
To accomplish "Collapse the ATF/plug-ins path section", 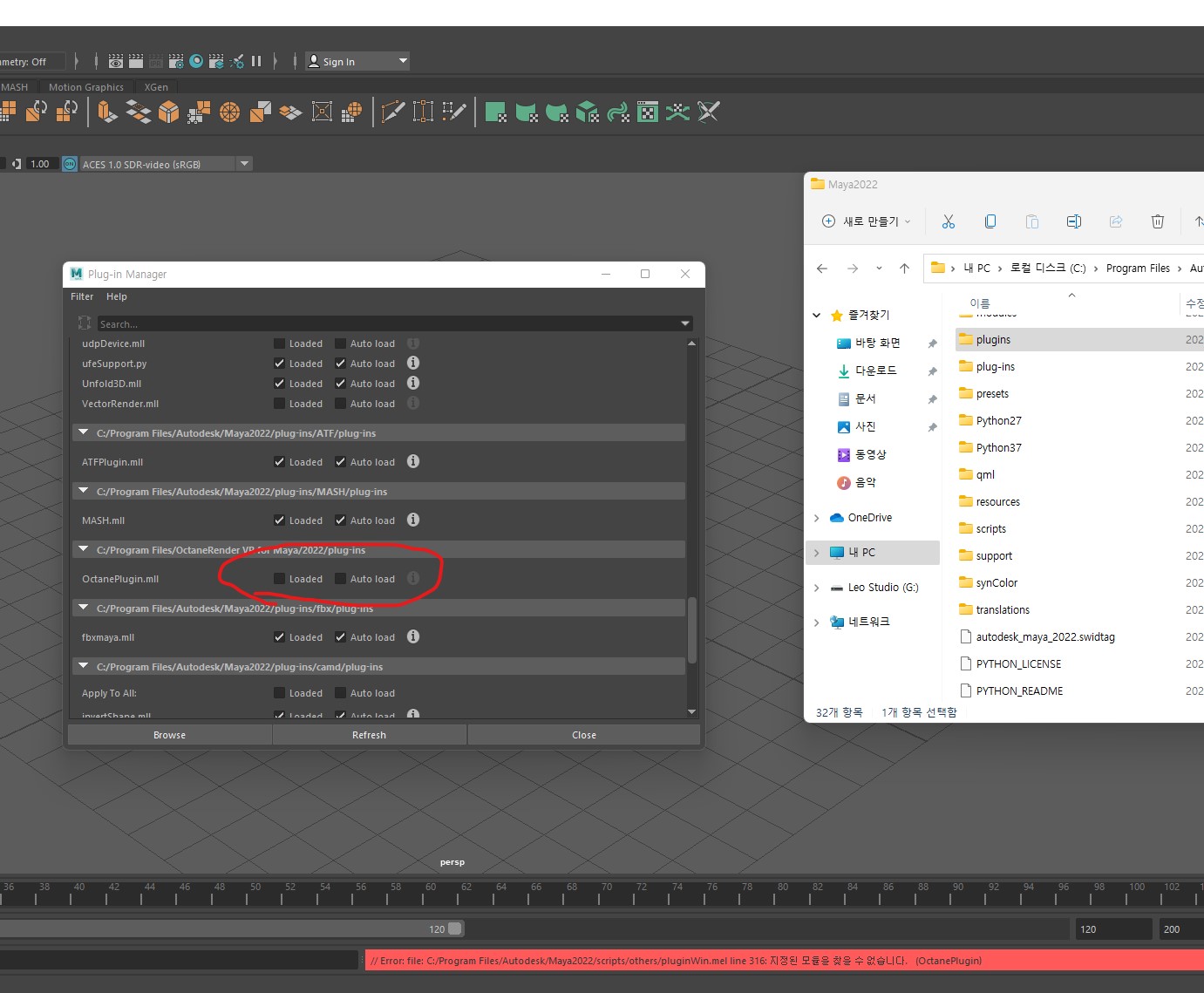I will tap(84, 432).
